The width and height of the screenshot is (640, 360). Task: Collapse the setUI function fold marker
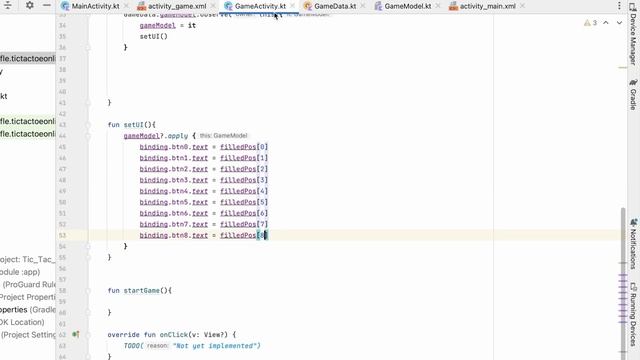click(88, 124)
